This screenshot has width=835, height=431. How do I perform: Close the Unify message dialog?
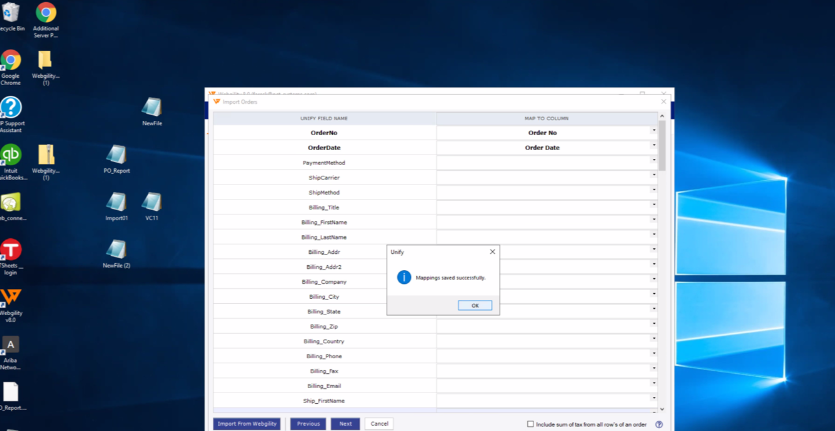pyautogui.click(x=492, y=251)
